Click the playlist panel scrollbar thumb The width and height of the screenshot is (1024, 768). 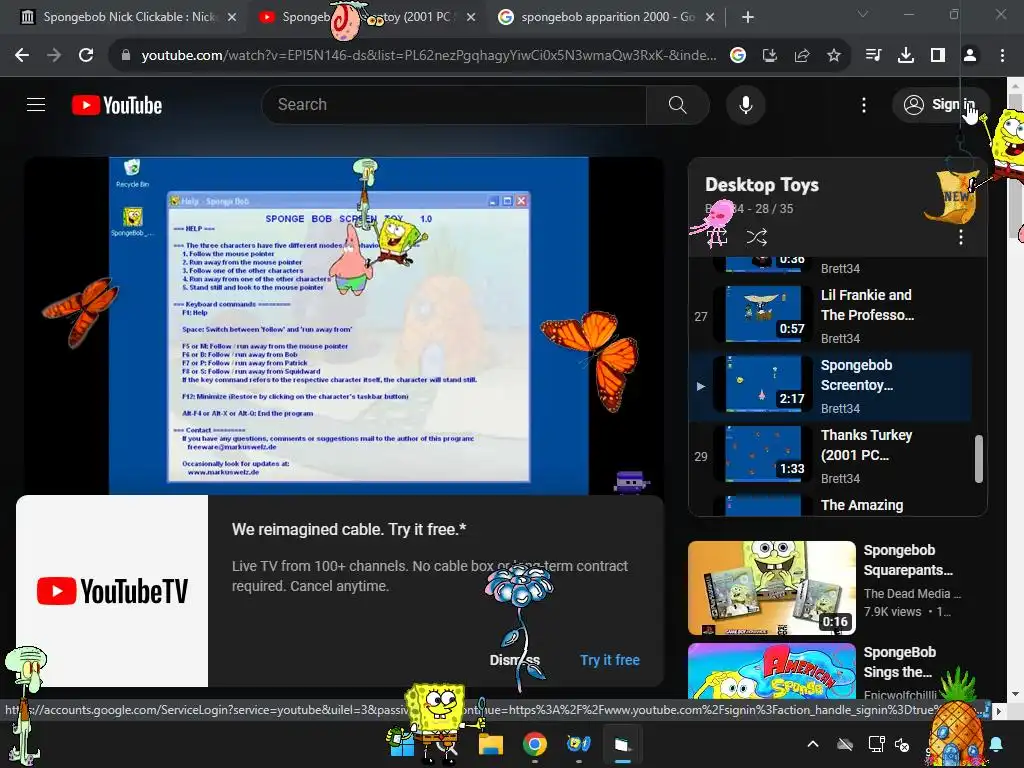coord(978,459)
